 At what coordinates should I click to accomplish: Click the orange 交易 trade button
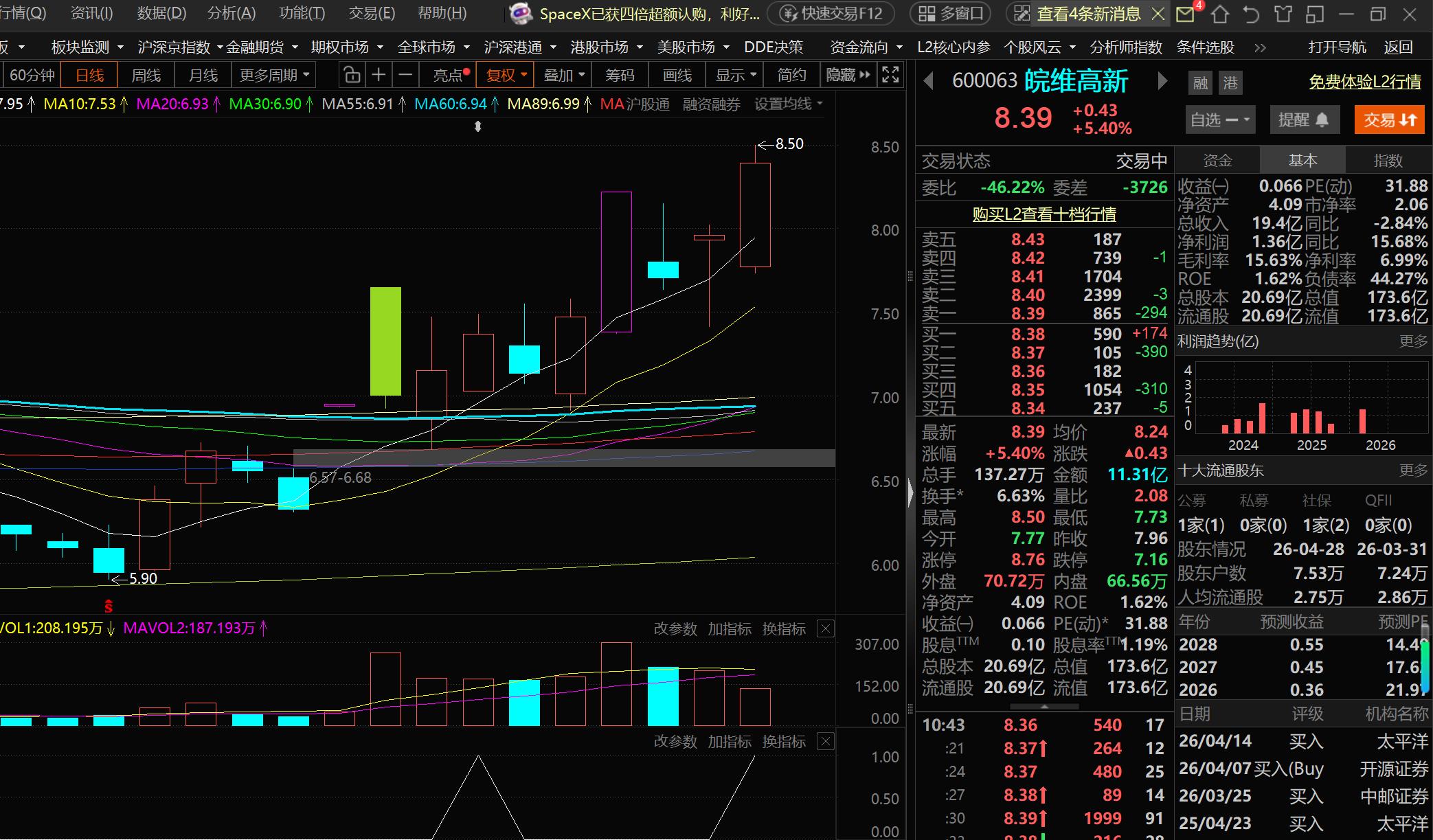pyautogui.click(x=1390, y=120)
